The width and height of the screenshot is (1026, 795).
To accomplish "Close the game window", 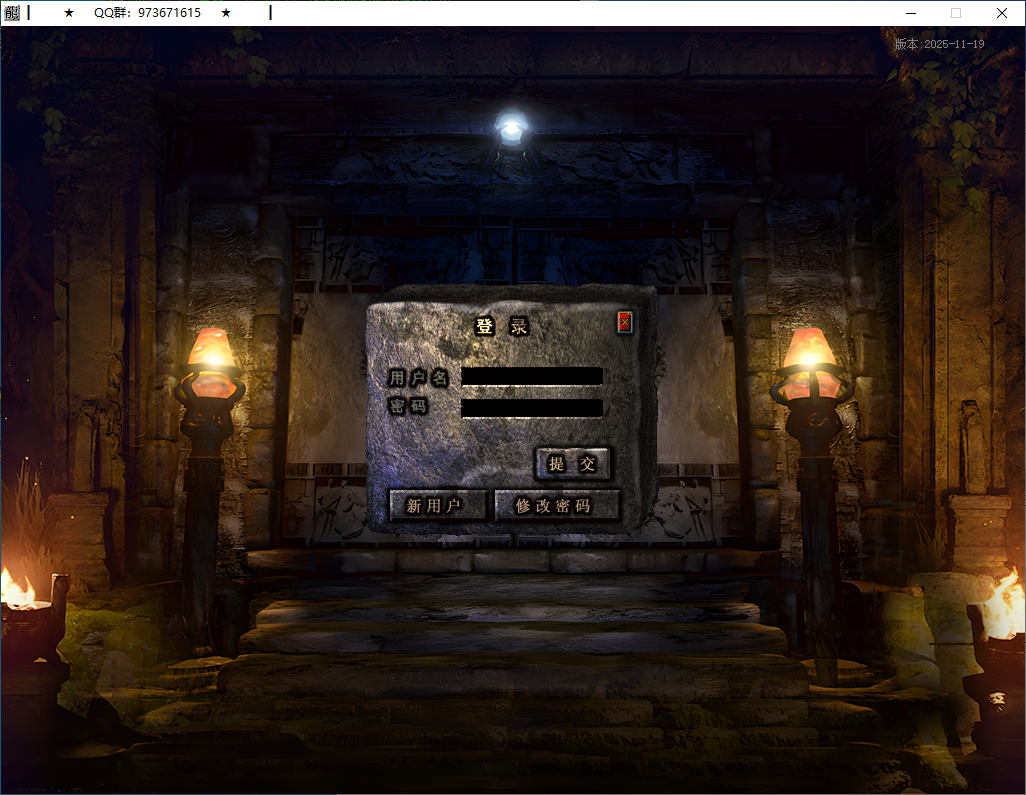I will tap(1001, 13).
